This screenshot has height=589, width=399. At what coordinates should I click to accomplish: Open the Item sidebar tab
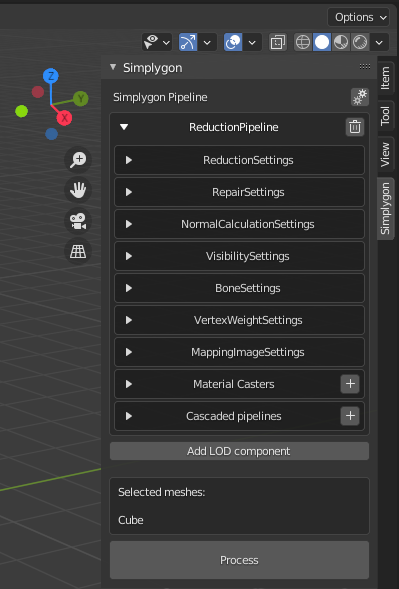385,78
